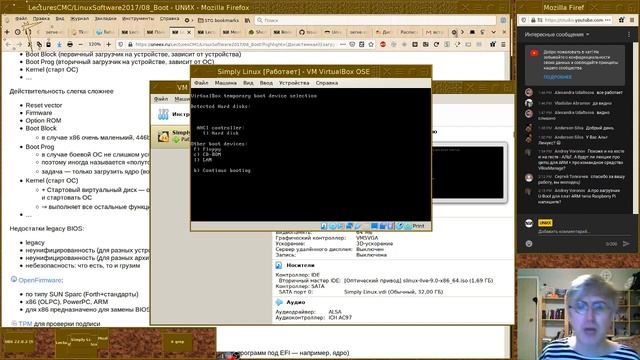Open the menu of the YouTube Firefox window
Image resolution: width=640 pixels, height=360 pixels.
[x=632, y=20]
